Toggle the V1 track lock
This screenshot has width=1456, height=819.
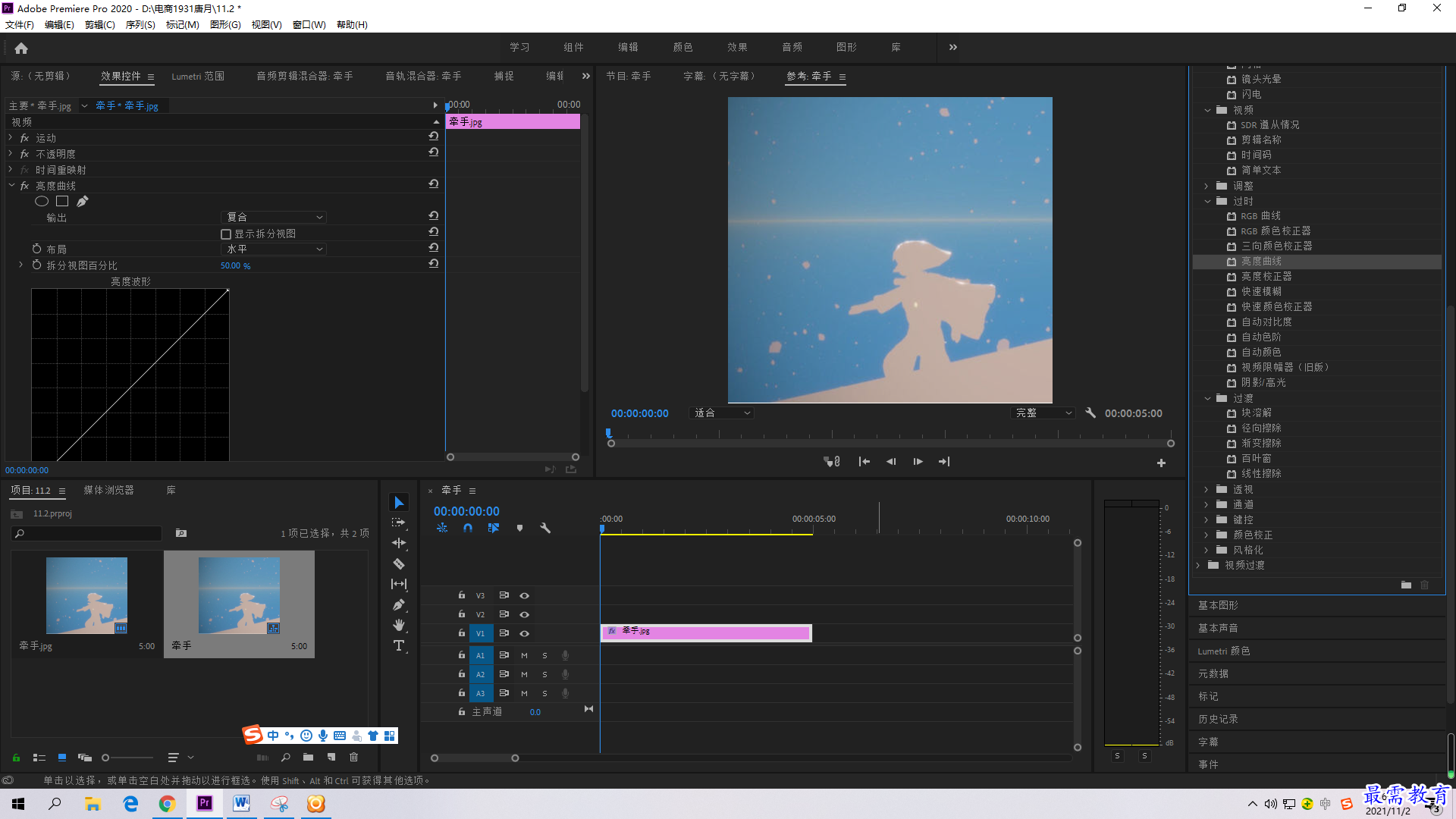[x=461, y=632]
